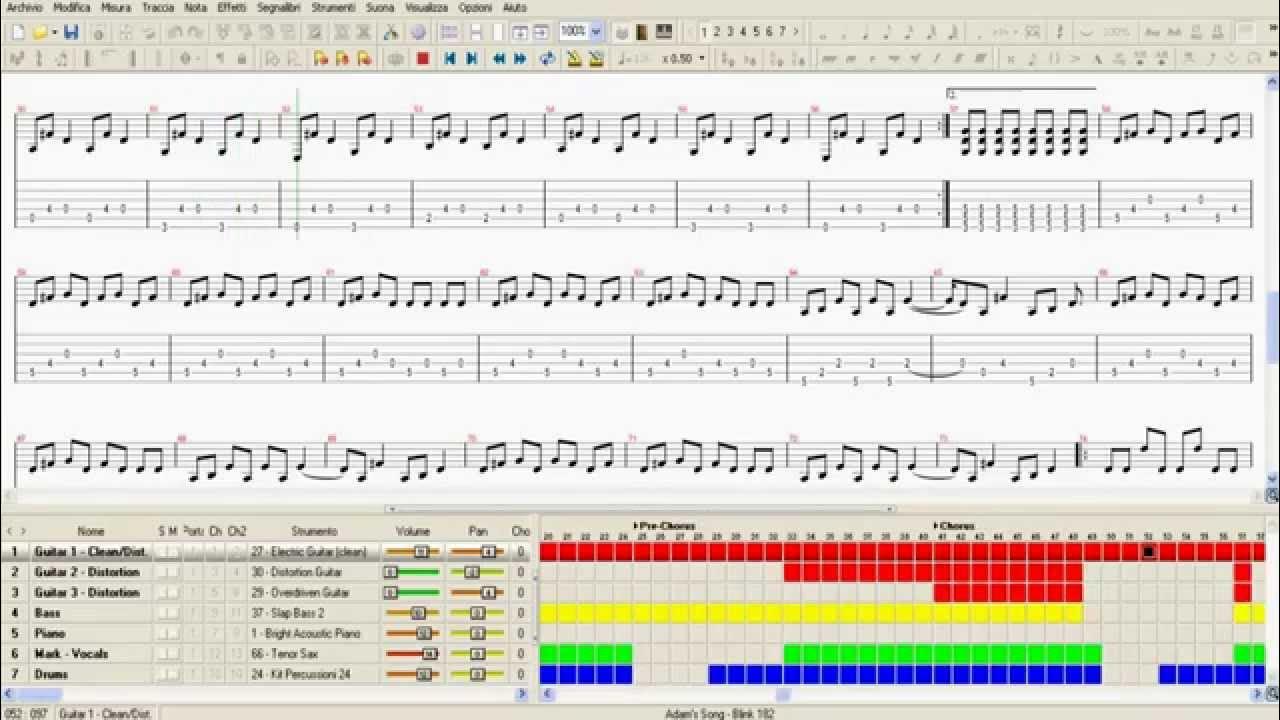Adjust Guitar 3 pan slider
Viewport: 1280px width, 720px height.
pyautogui.click(x=477, y=593)
